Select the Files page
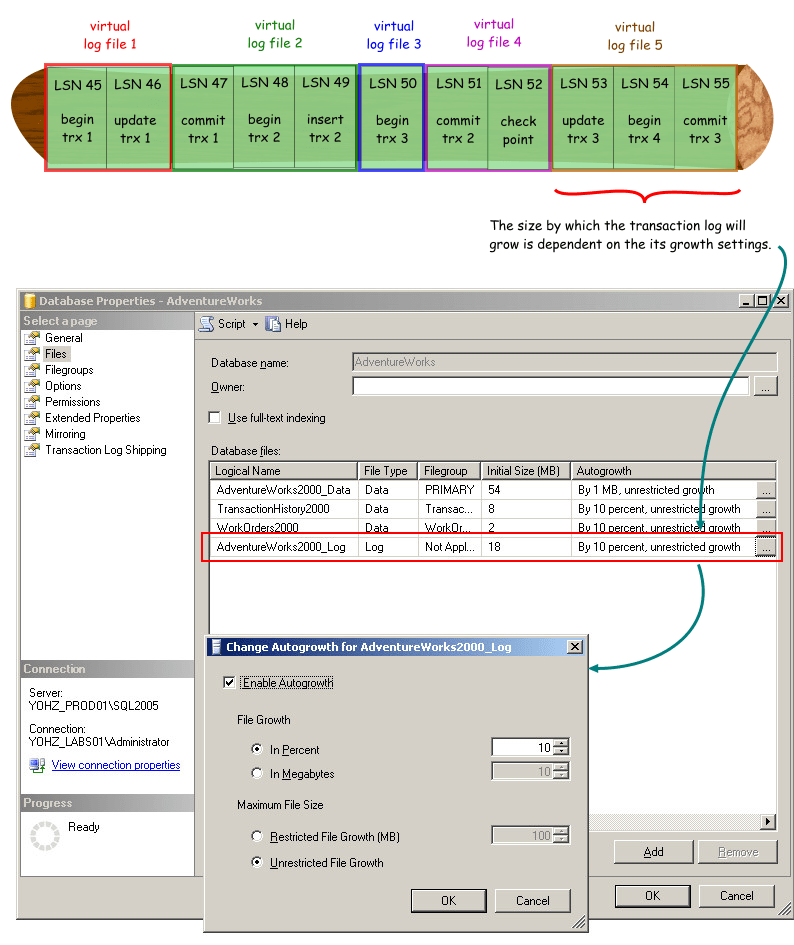This screenshot has height=945, width=794. (x=56, y=354)
